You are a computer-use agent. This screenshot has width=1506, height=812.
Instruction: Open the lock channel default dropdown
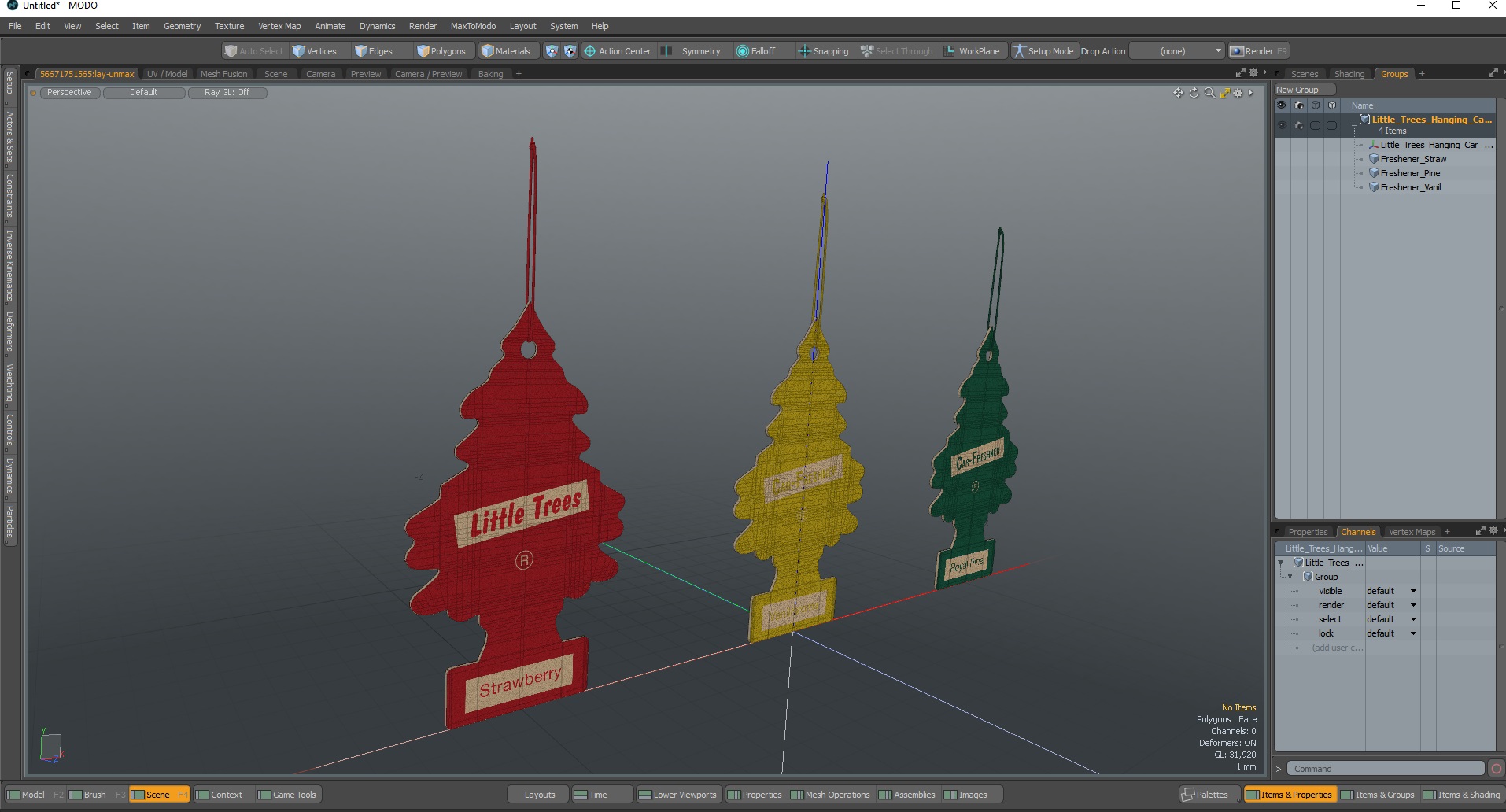click(x=1391, y=633)
